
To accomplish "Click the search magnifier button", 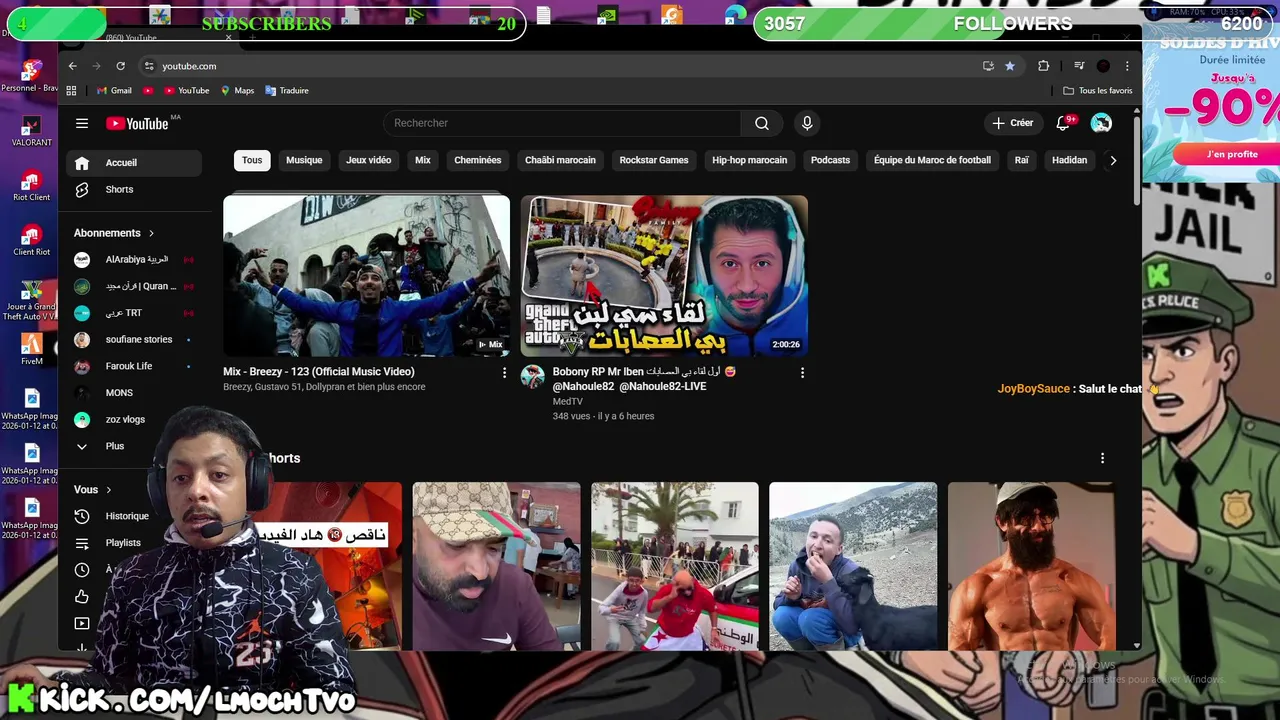I will [762, 123].
